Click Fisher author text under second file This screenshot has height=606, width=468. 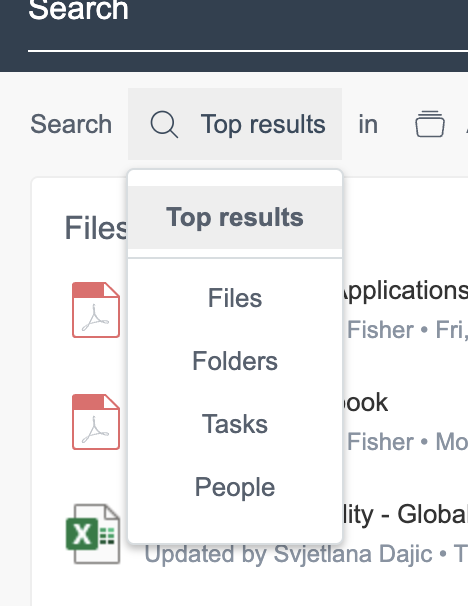pyautogui.click(x=380, y=441)
